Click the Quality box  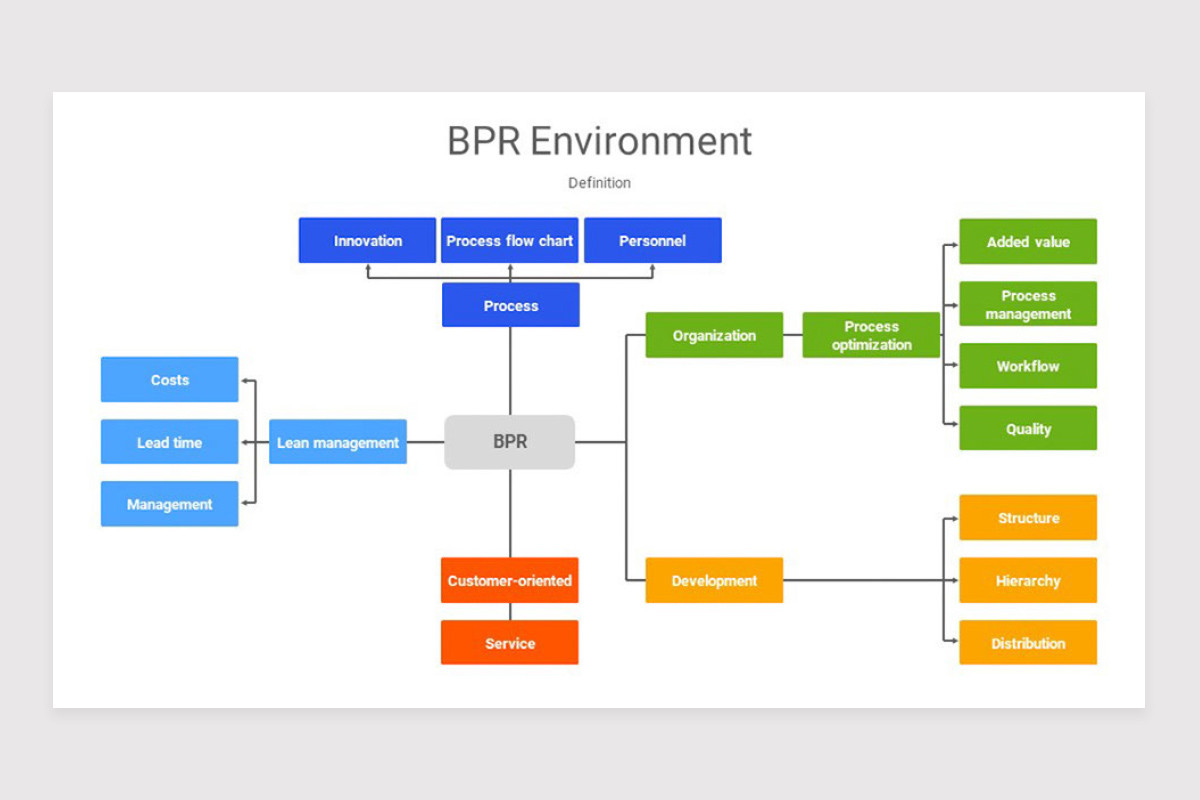1027,427
